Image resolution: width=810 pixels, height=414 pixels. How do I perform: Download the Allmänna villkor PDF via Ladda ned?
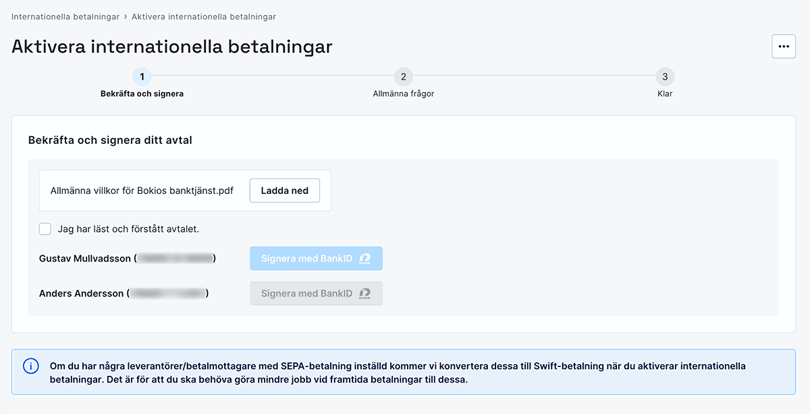pos(285,191)
